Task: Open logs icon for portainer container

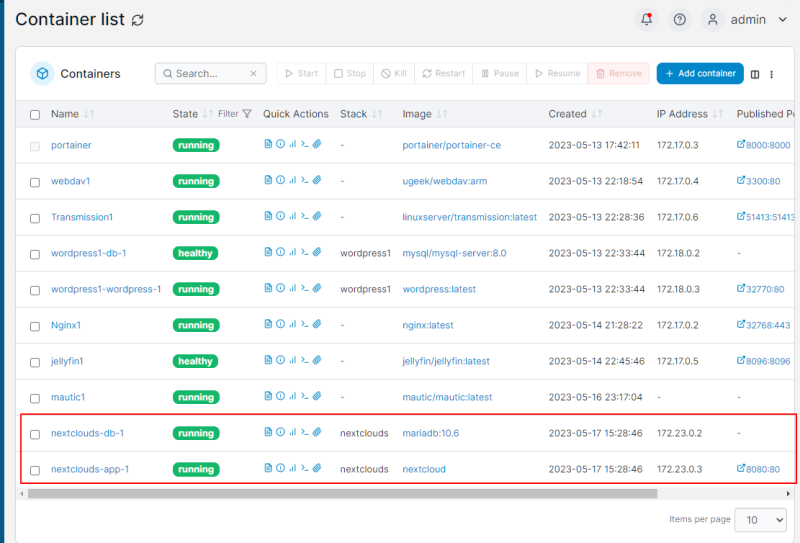Action: coord(268,144)
